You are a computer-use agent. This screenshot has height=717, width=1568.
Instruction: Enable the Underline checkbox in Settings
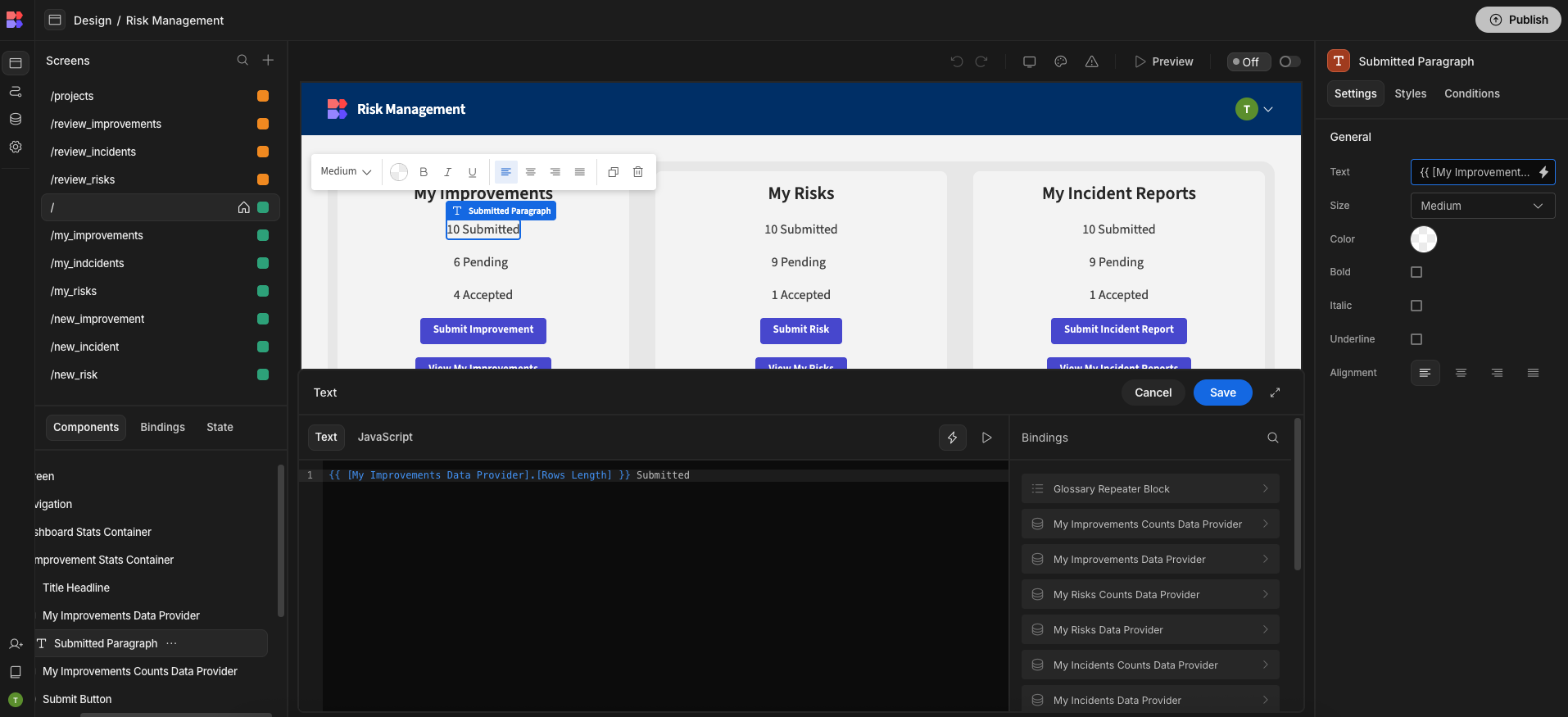(x=1416, y=339)
